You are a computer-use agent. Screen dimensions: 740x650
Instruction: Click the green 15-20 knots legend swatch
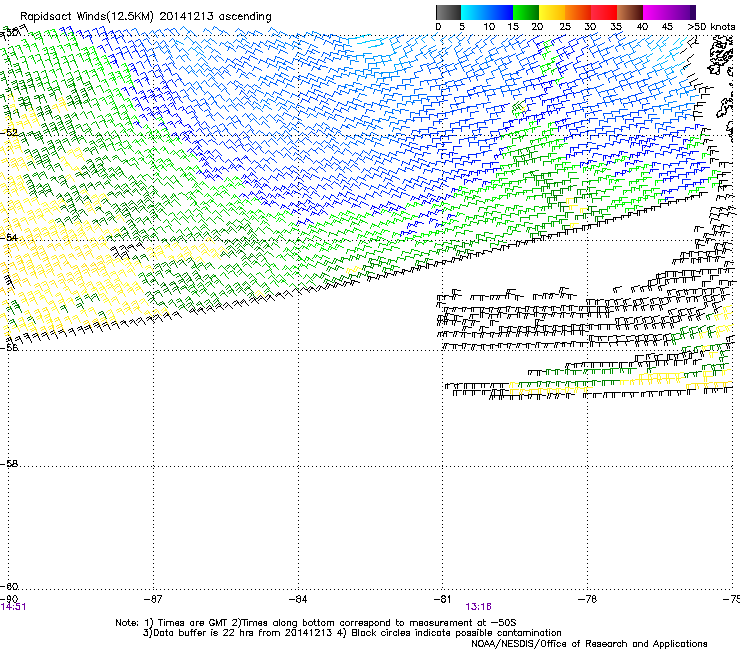[526, 12]
